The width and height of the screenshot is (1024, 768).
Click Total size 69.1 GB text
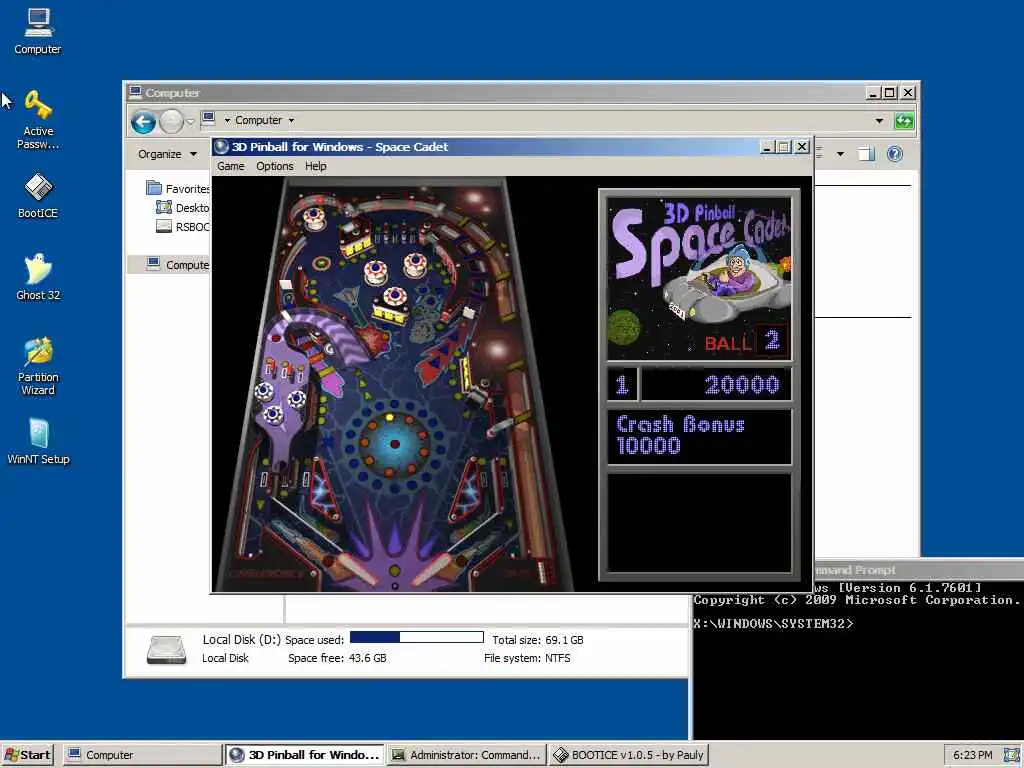coord(538,640)
